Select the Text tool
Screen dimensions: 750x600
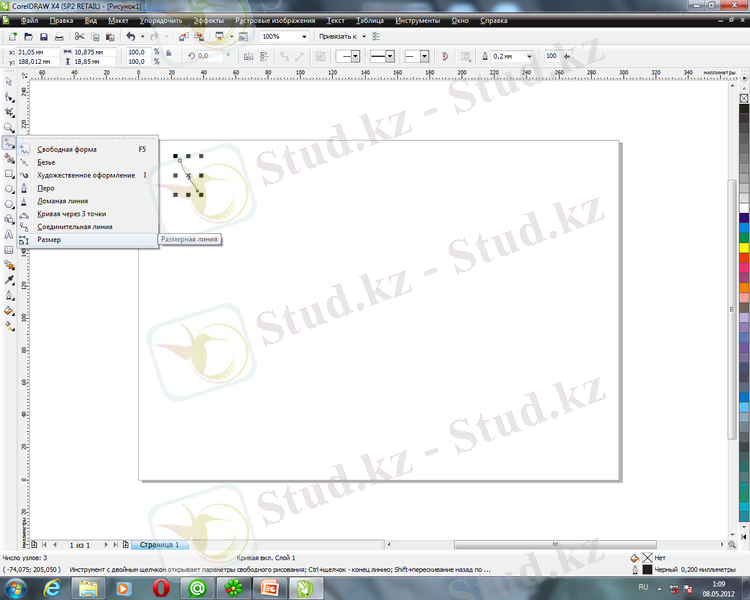click(x=9, y=234)
